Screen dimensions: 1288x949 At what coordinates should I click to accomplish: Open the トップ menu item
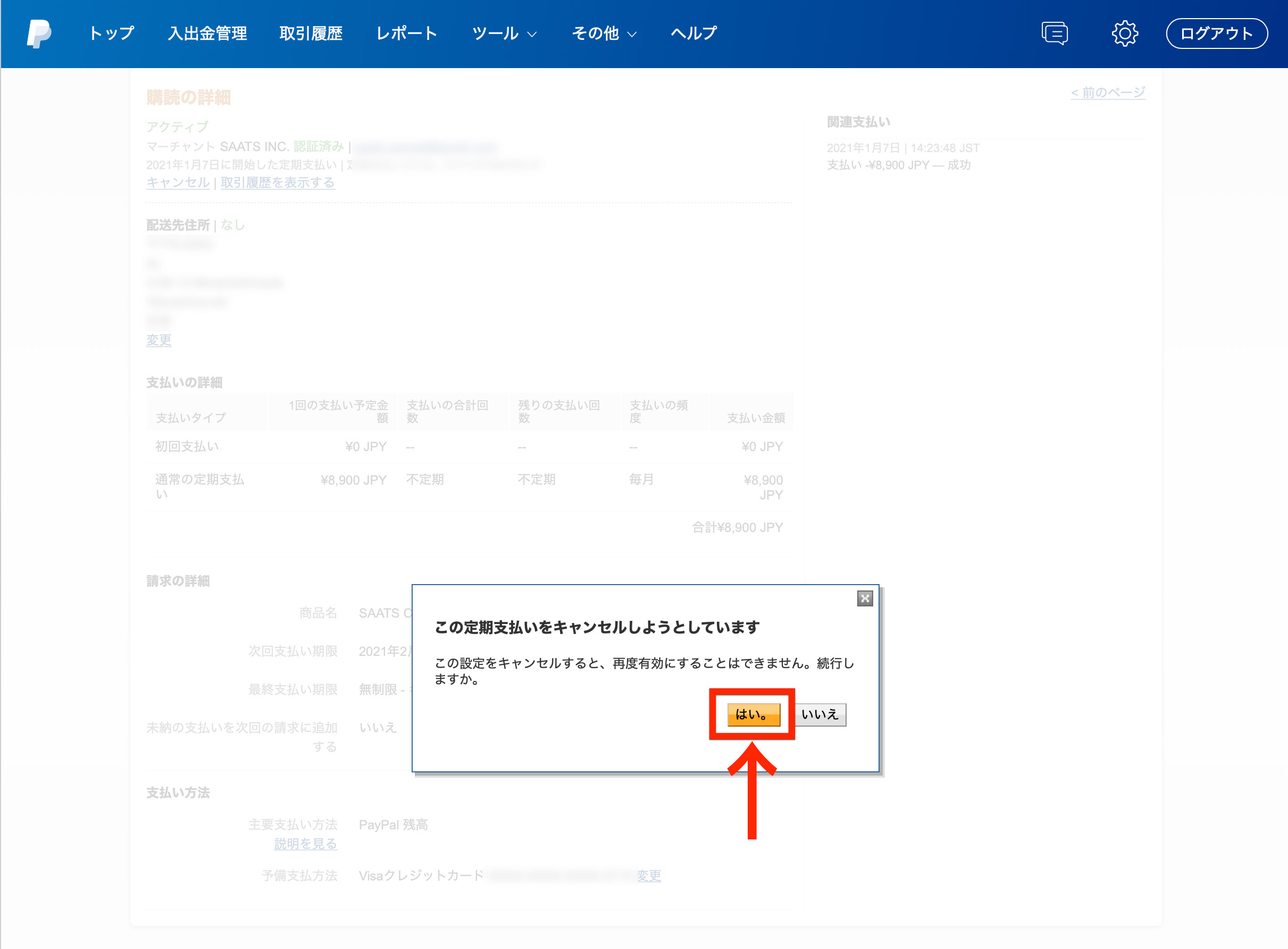click(x=111, y=34)
